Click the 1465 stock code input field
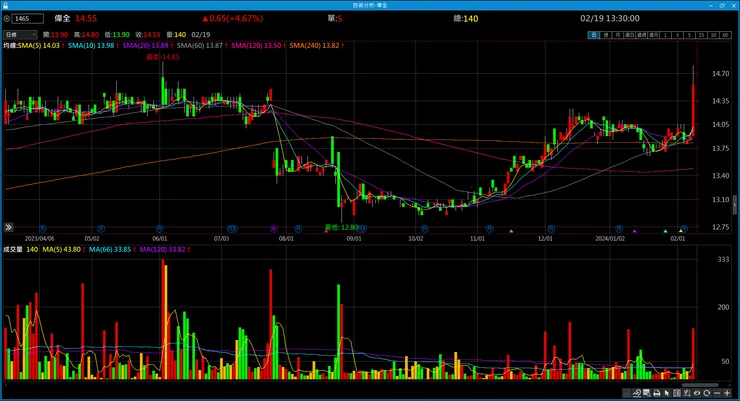The width and height of the screenshot is (740, 401). 28,19
